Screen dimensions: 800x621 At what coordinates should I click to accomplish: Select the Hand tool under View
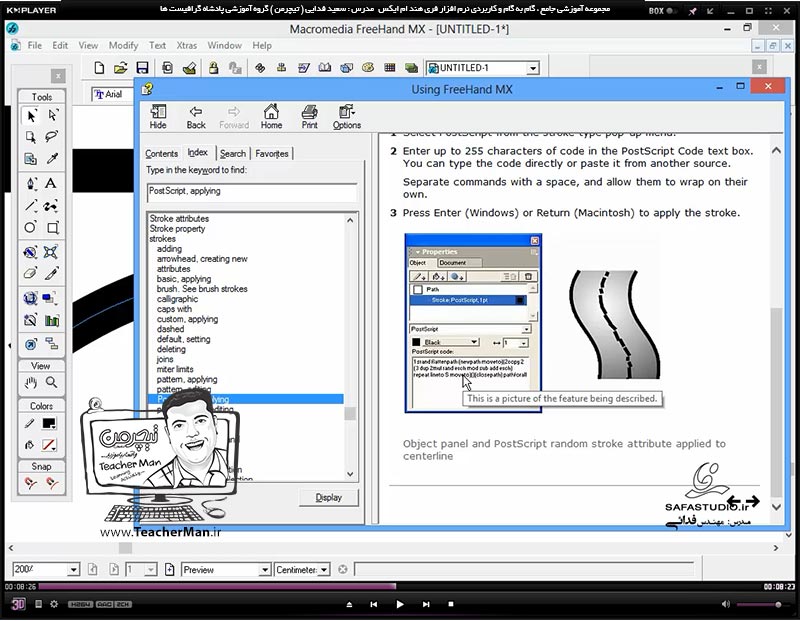pyautogui.click(x=31, y=383)
